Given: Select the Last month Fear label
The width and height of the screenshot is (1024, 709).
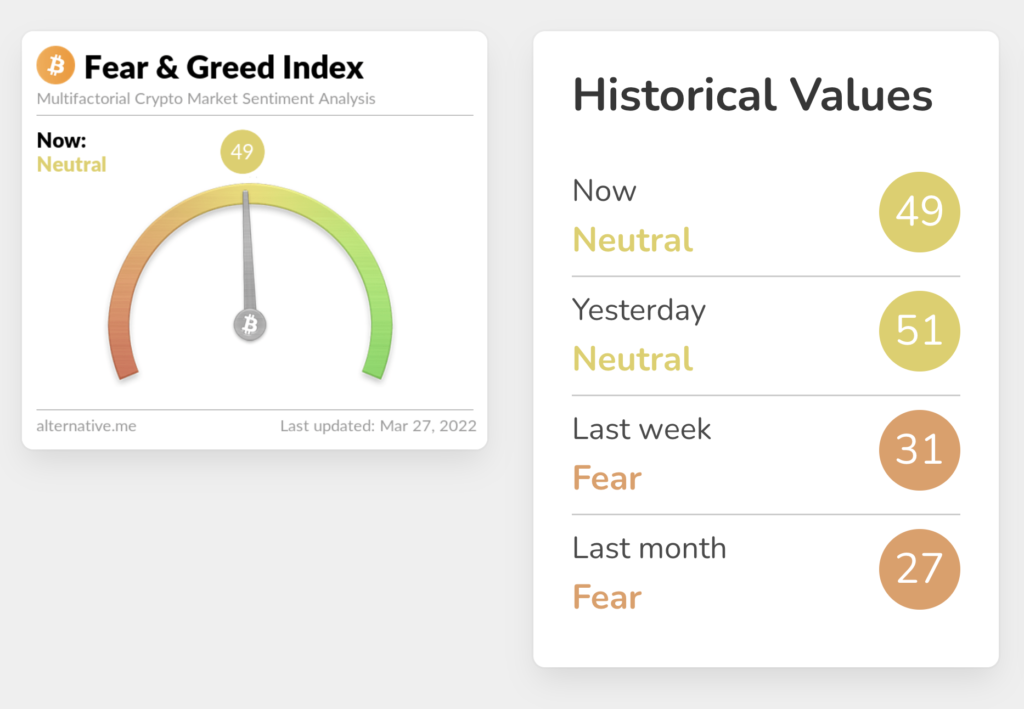Looking at the screenshot, I should click(x=607, y=597).
